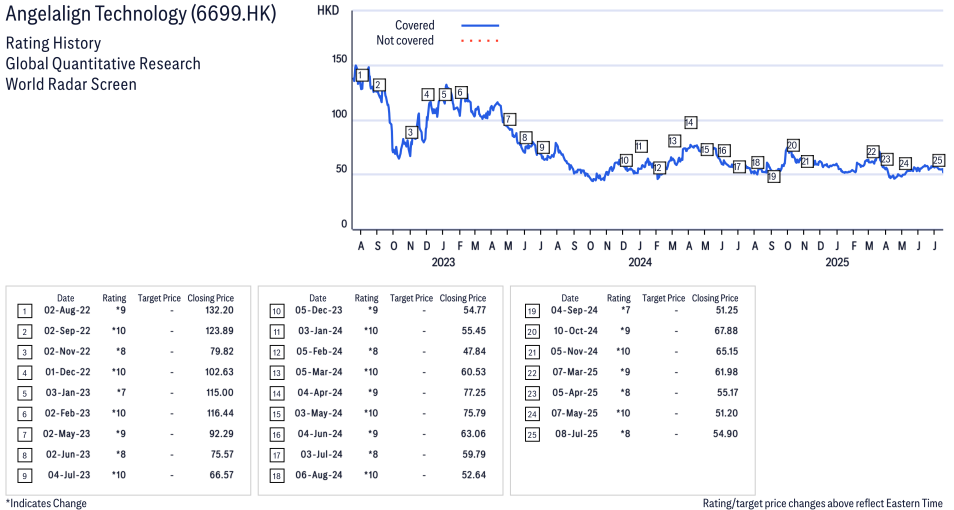Select the closing price 132.20
The width and height of the screenshot is (954, 510).
click(219, 310)
